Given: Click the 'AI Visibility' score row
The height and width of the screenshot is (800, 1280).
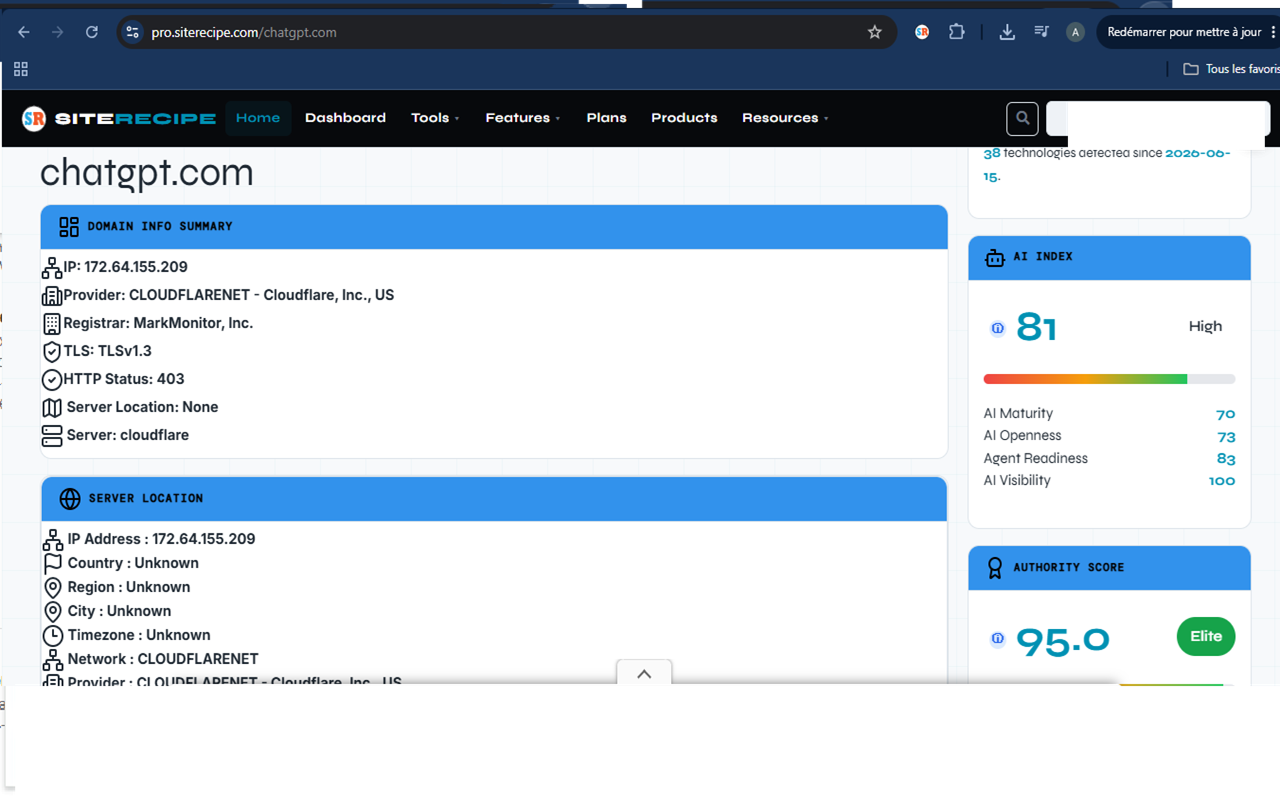Looking at the screenshot, I should pos(1109,481).
